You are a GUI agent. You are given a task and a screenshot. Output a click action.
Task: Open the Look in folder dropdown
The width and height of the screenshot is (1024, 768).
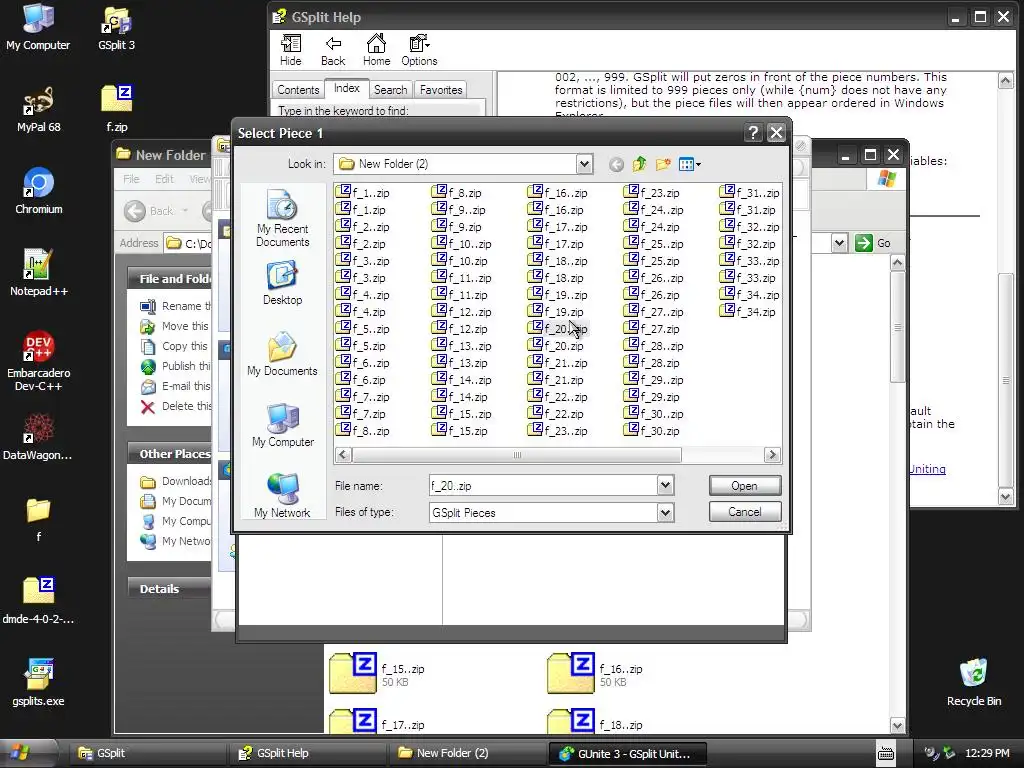tap(584, 164)
